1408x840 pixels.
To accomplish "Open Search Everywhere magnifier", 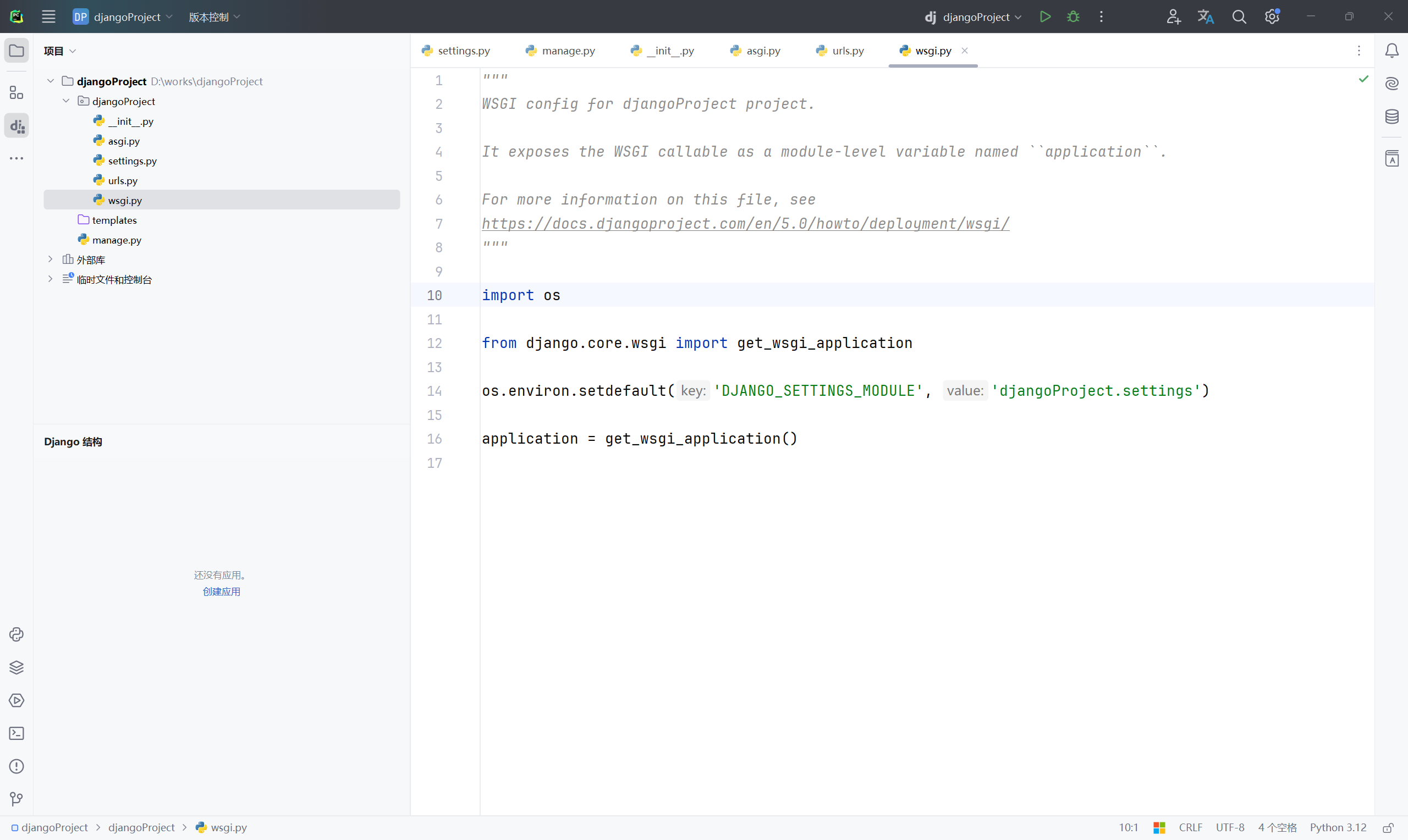I will click(x=1239, y=16).
